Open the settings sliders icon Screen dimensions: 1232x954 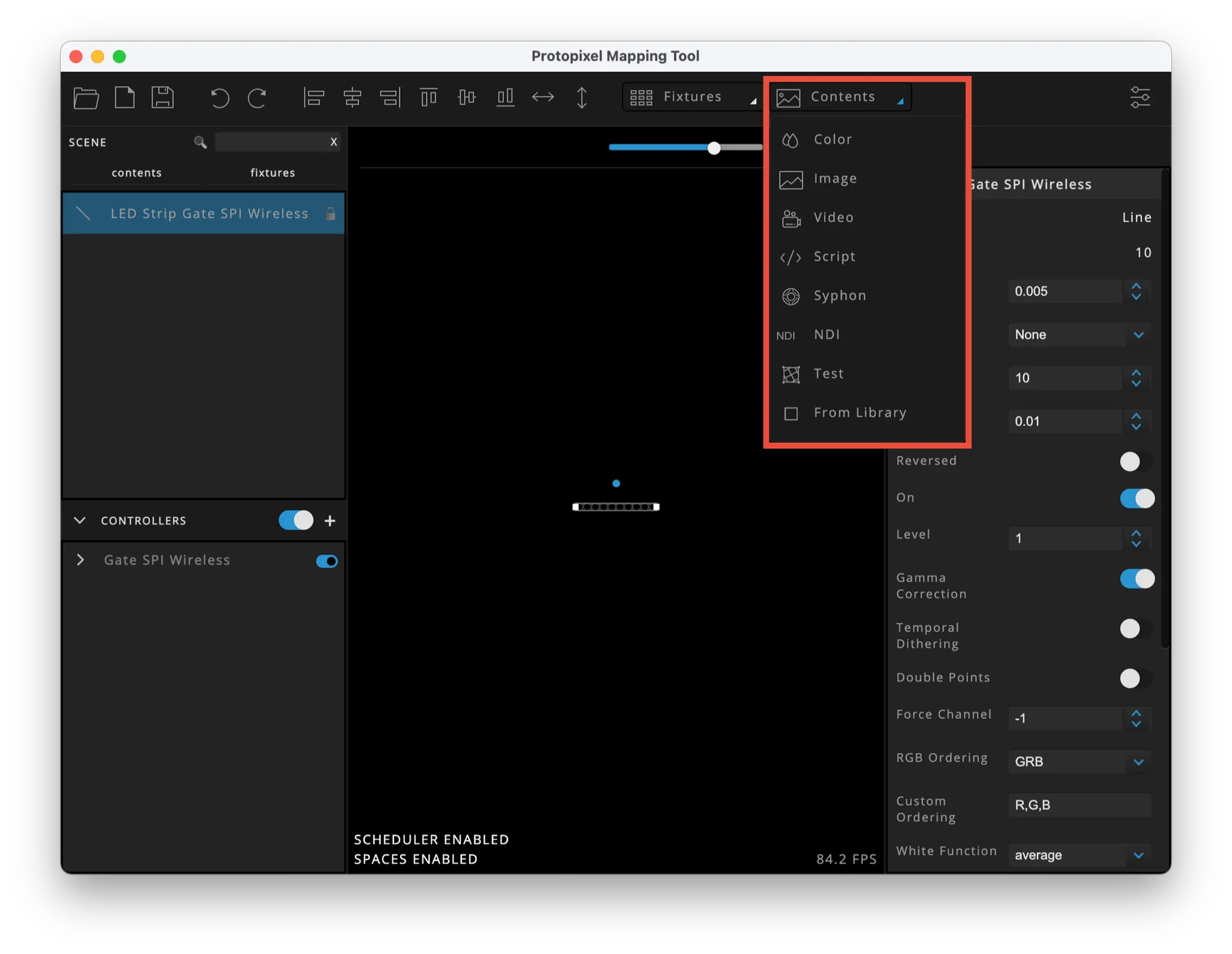coord(1140,97)
